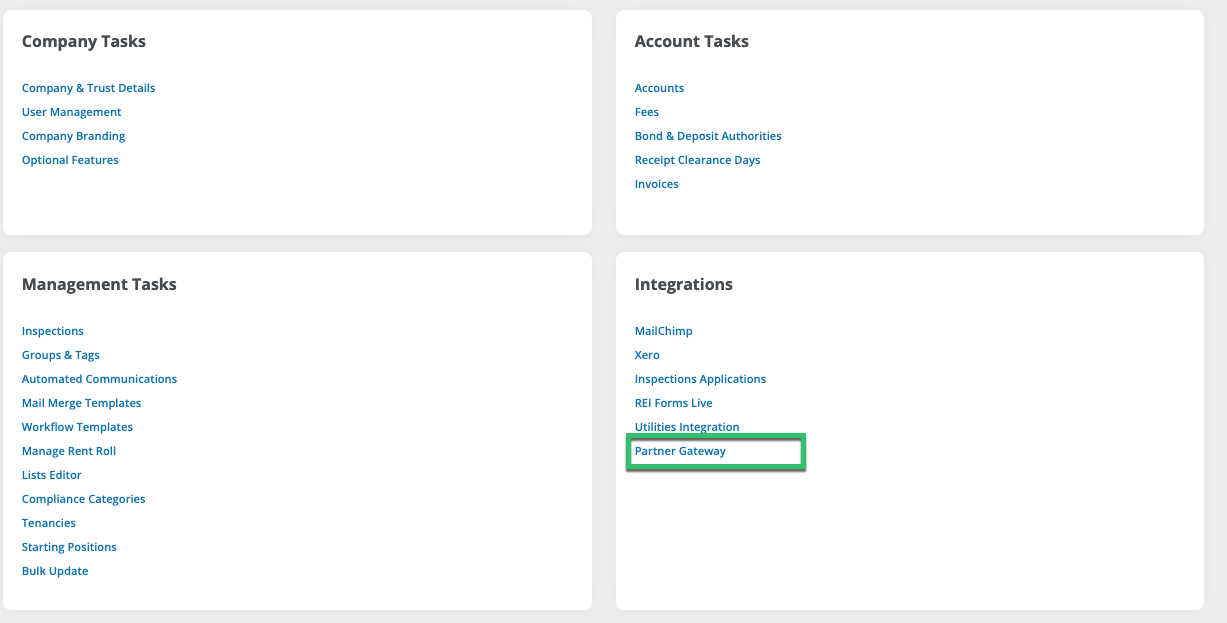Viewport: 1227px width, 623px height.
Task: Click the Management Tasks heading
Action: [x=99, y=284]
